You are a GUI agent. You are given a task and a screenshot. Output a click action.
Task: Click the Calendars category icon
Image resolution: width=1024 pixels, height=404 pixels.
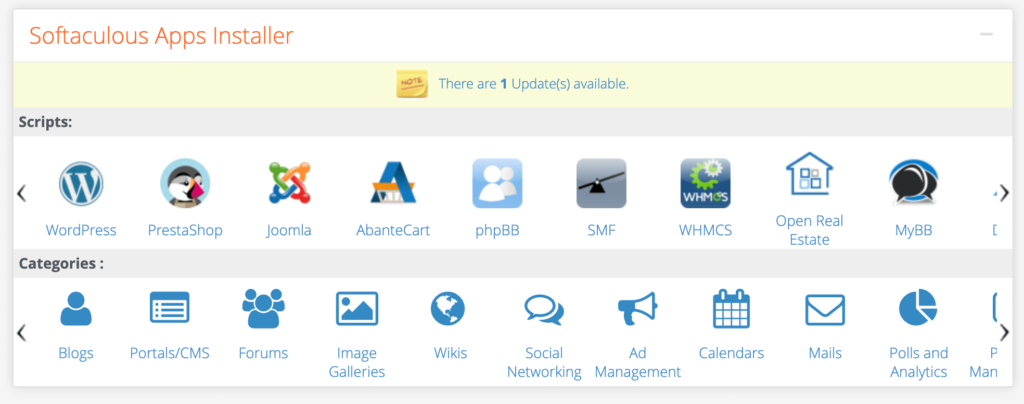coord(731,308)
